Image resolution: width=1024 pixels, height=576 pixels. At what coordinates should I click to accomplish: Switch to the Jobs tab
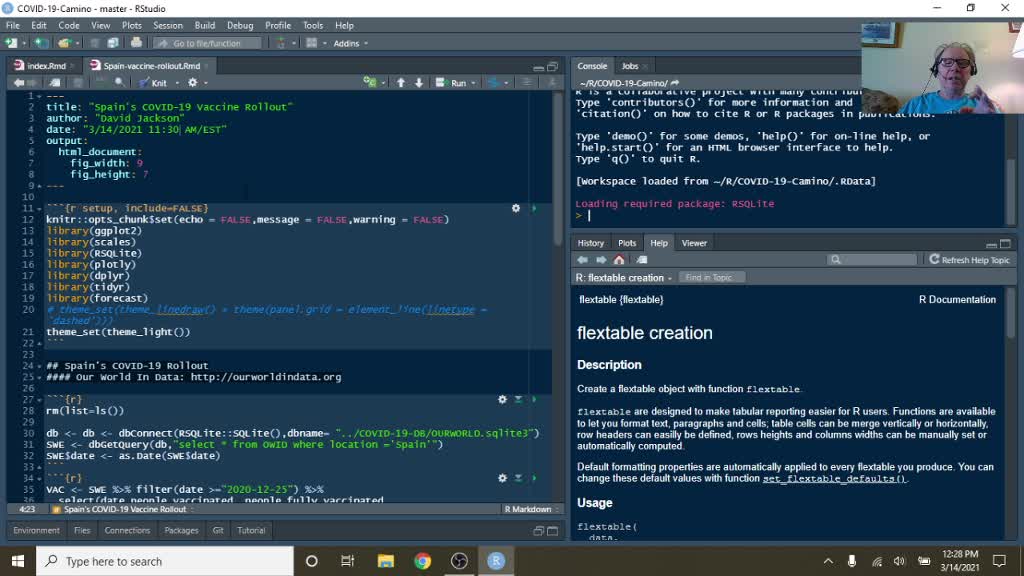630,66
